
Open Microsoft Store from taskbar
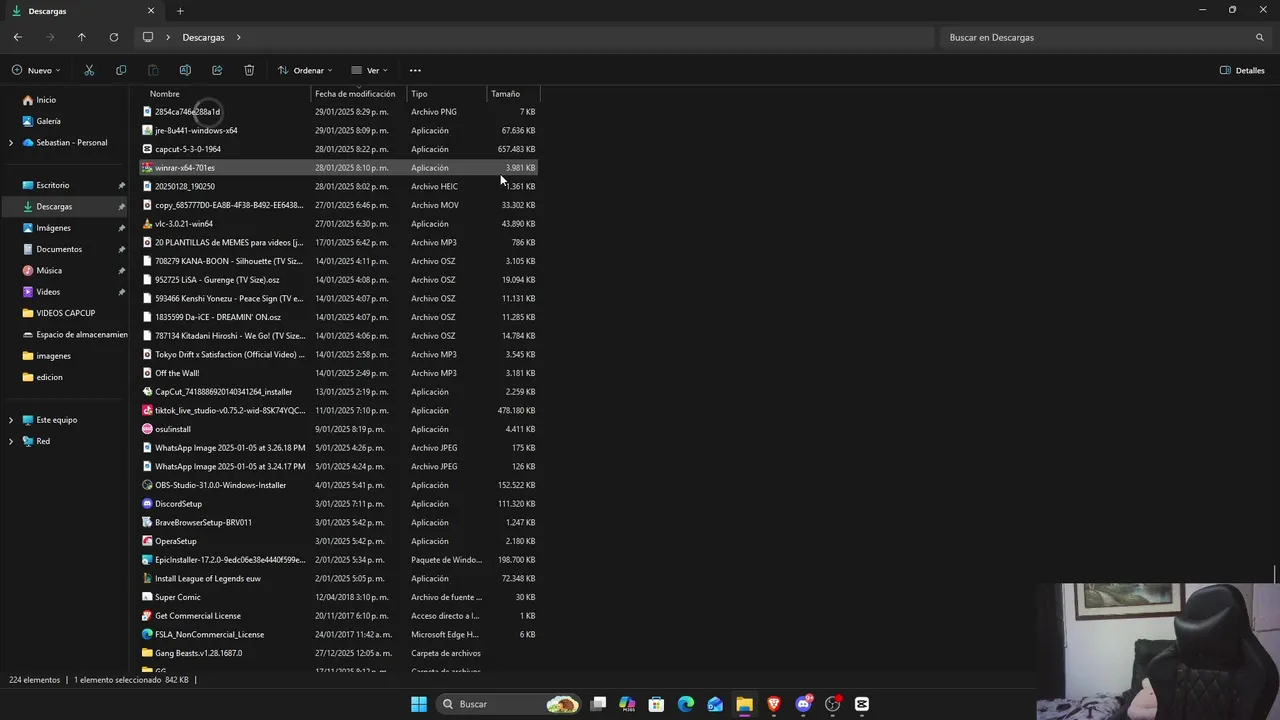[656, 704]
